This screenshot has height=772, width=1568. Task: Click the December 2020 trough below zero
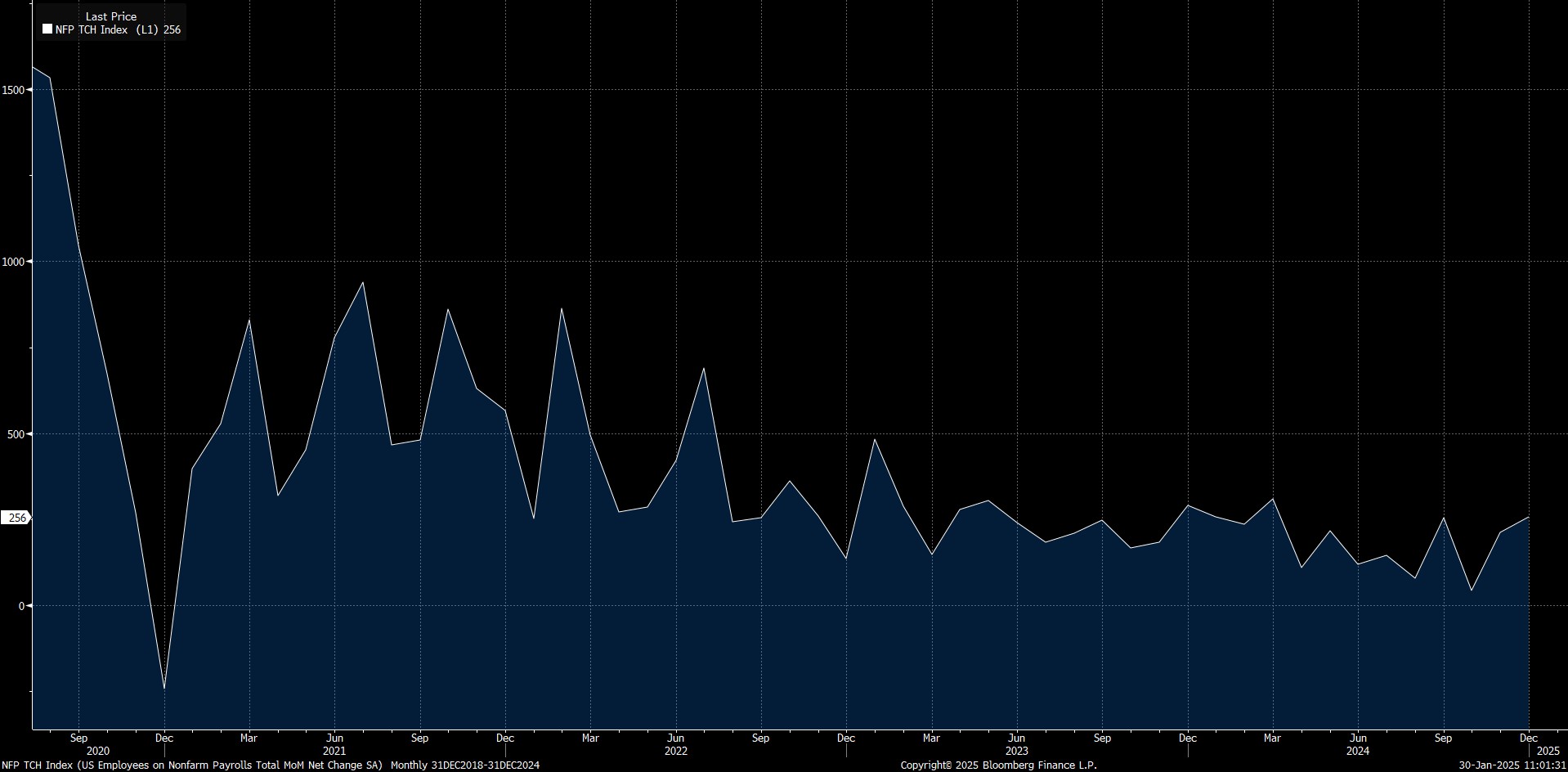164,689
